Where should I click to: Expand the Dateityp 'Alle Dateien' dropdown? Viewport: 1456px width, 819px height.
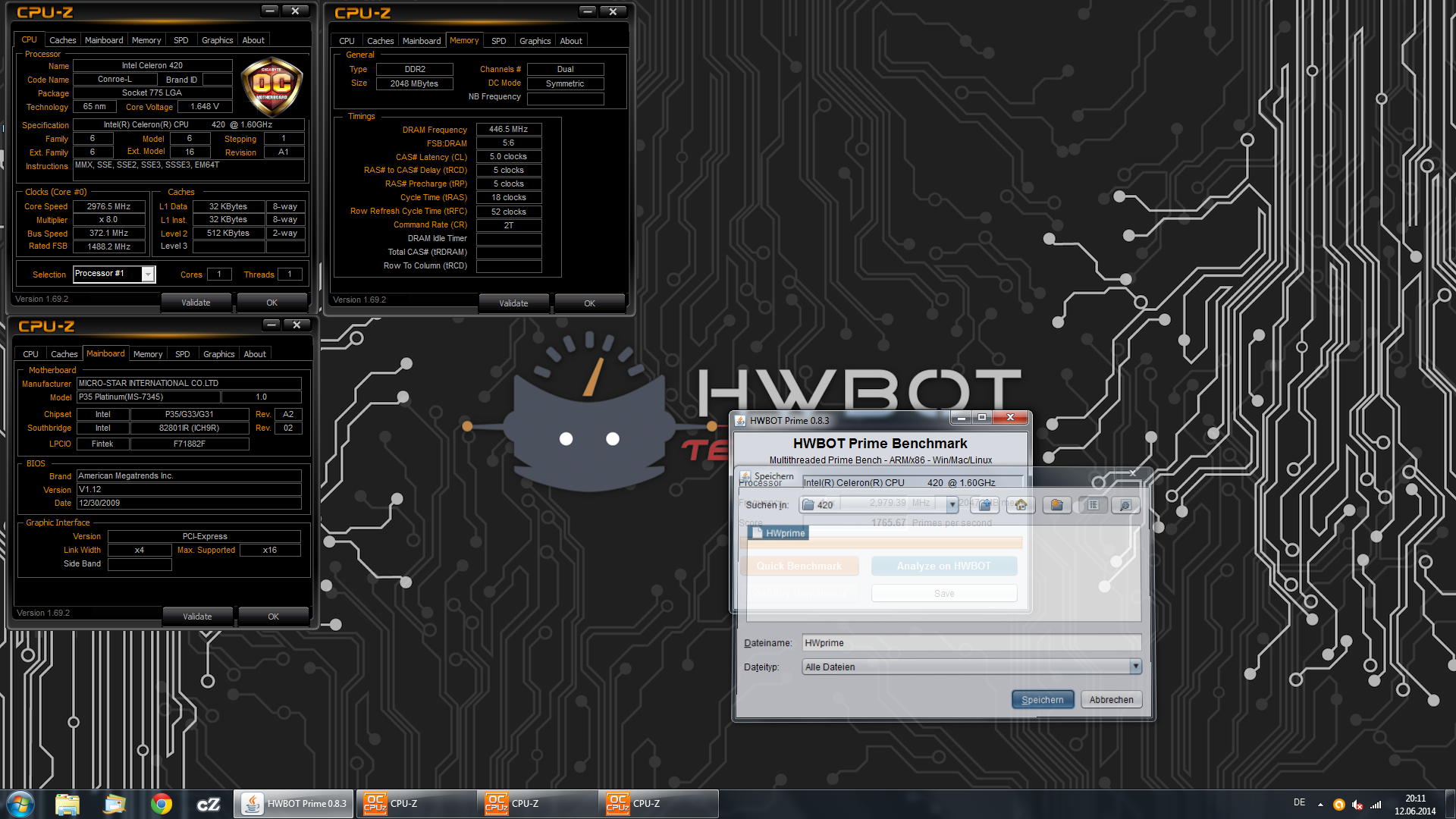(1135, 667)
